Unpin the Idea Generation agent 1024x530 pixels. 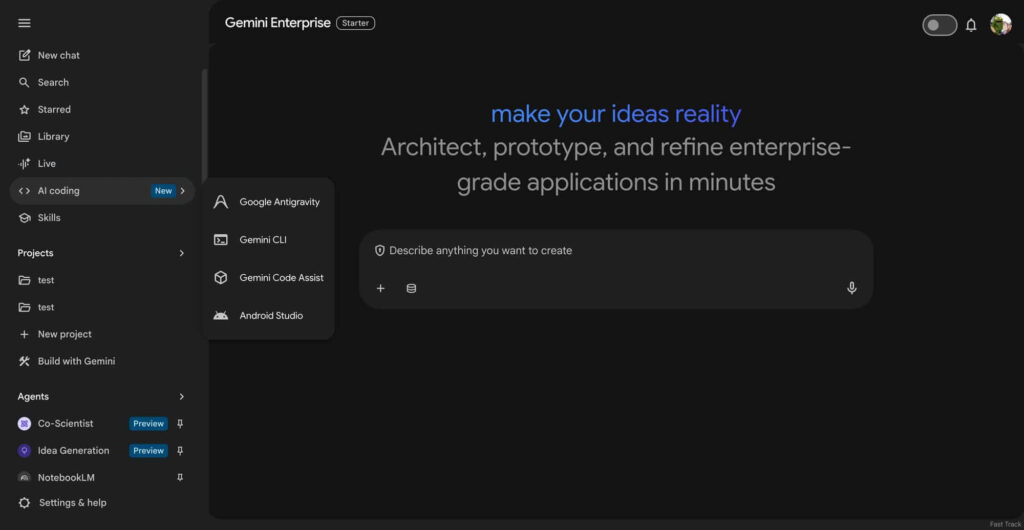(180, 450)
